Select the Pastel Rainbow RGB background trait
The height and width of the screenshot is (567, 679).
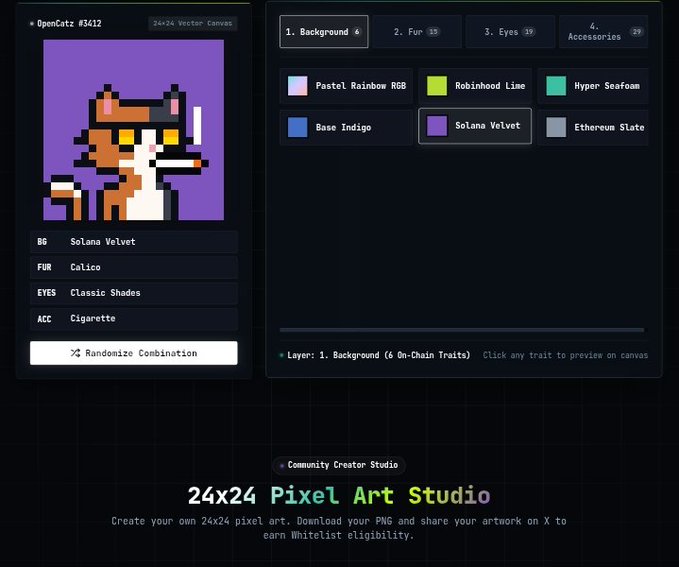346,86
